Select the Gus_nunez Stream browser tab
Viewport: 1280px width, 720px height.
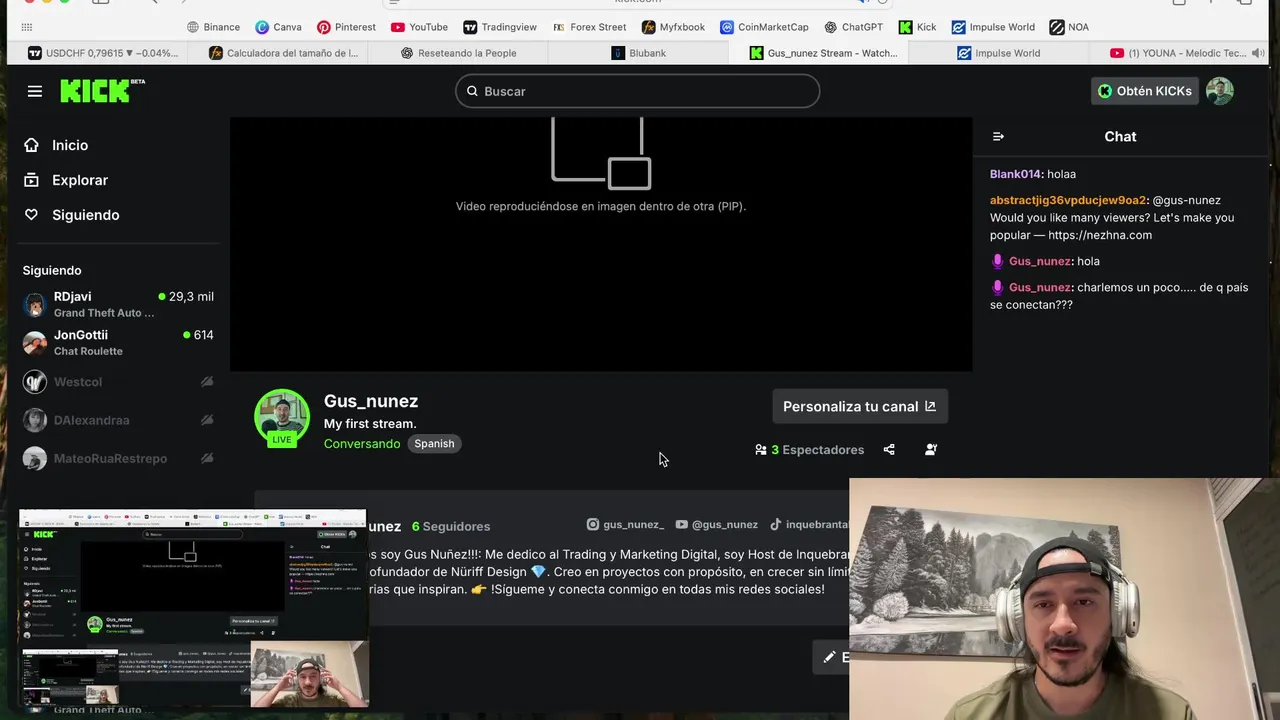tap(823, 53)
